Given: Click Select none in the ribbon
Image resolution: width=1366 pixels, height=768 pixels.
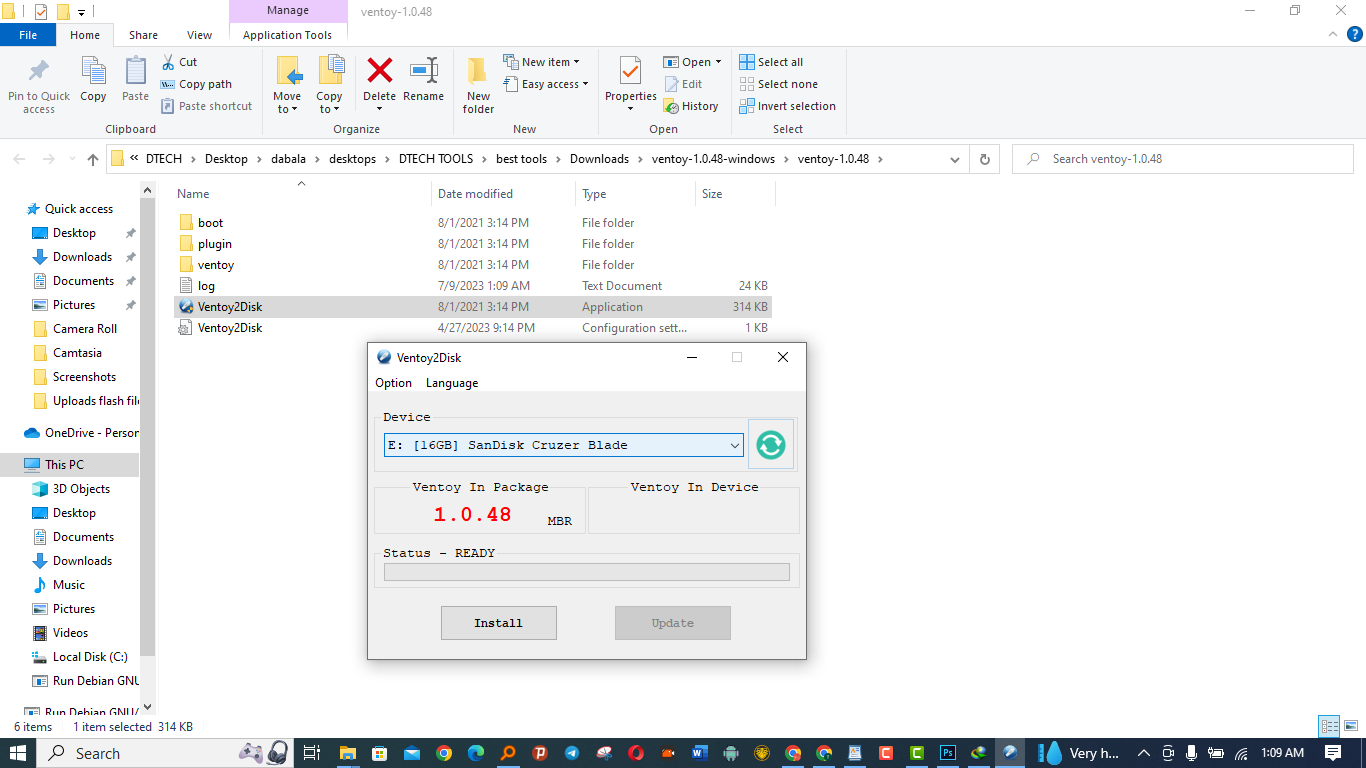Looking at the screenshot, I should (x=778, y=84).
